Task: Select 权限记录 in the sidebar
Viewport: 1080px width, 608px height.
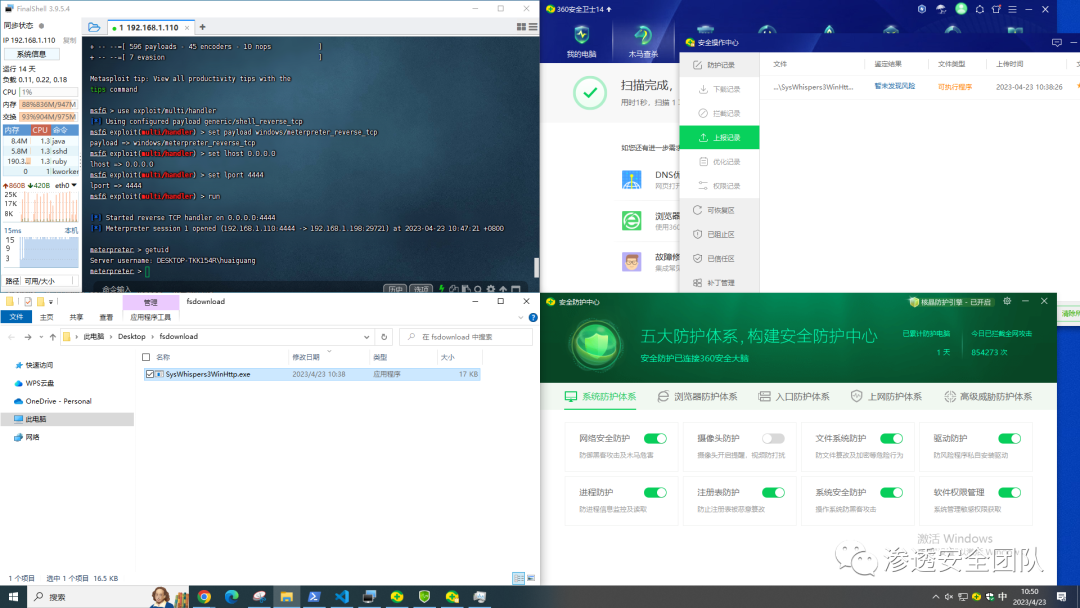Action: (720, 186)
